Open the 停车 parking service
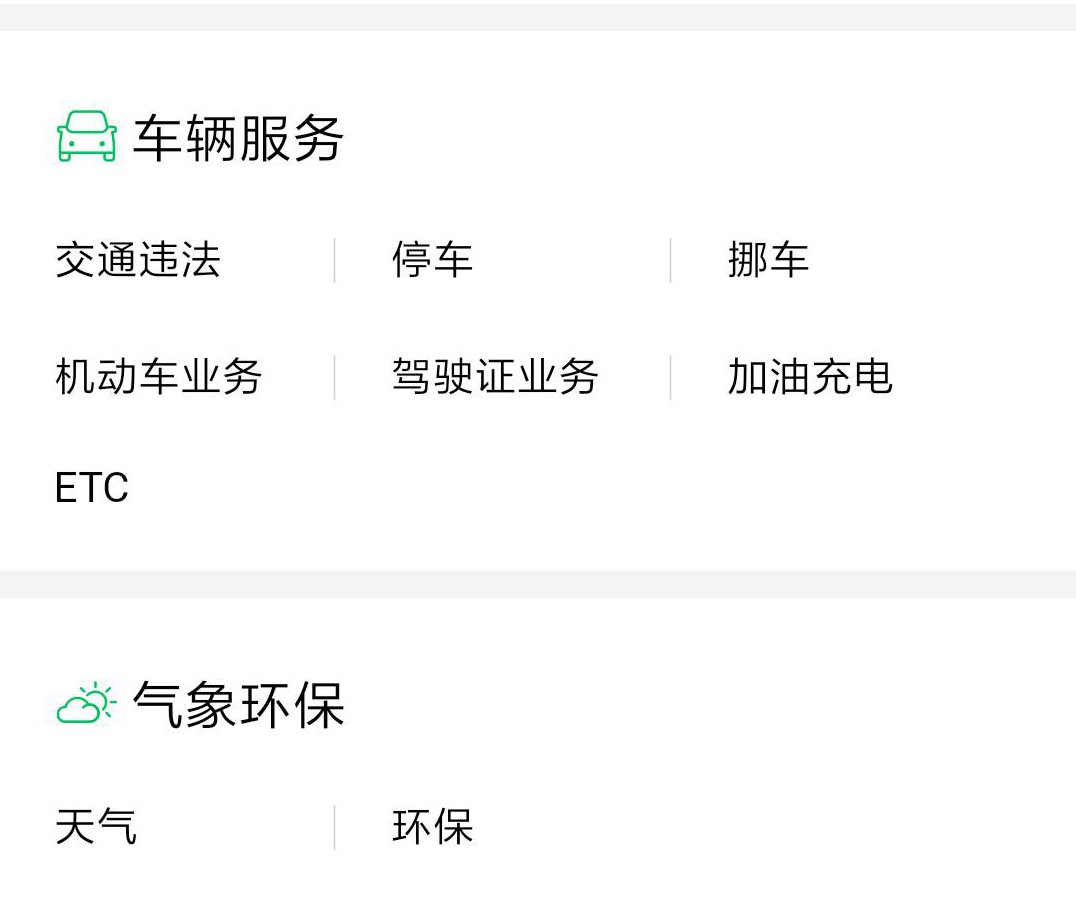The height and width of the screenshot is (903, 1076). pos(432,260)
